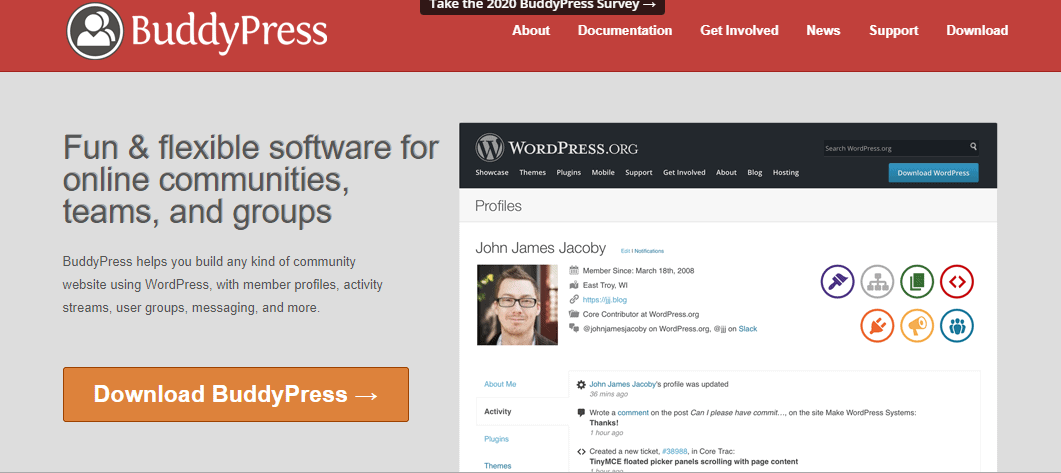Click the green documents badge icon

[917, 281]
